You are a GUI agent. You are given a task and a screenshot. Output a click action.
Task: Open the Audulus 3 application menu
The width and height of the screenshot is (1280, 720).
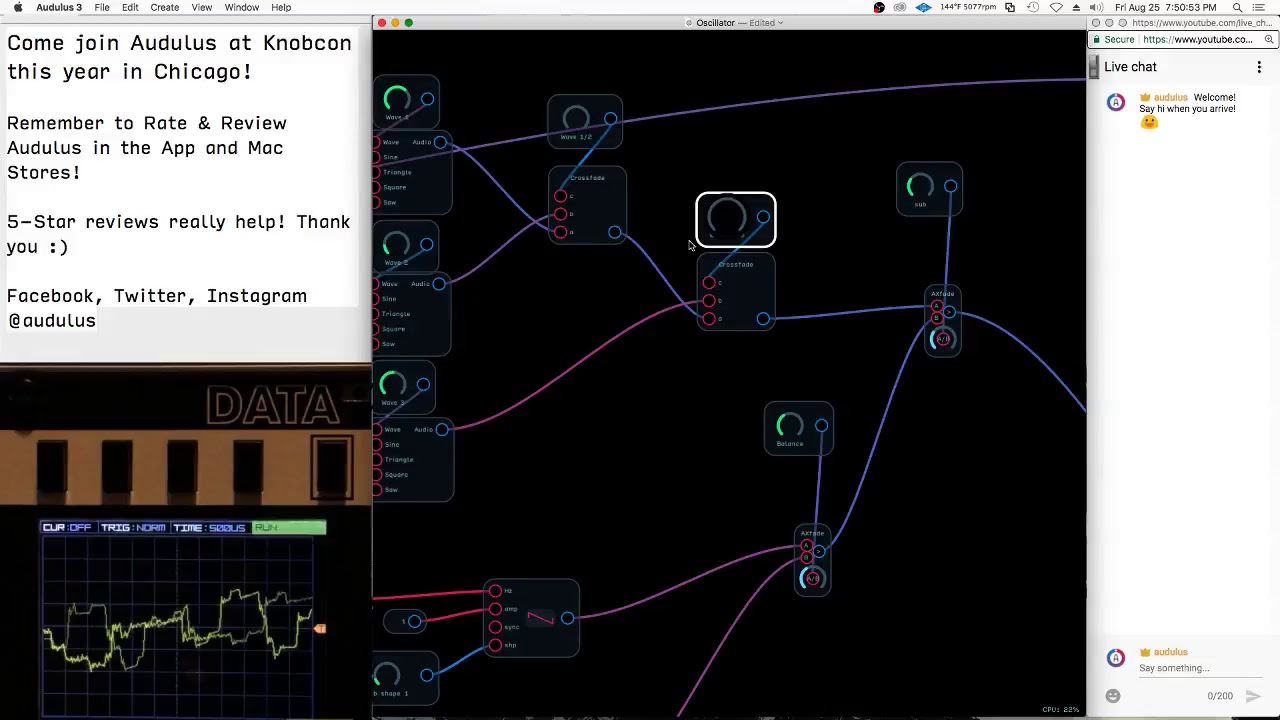(x=59, y=7)
